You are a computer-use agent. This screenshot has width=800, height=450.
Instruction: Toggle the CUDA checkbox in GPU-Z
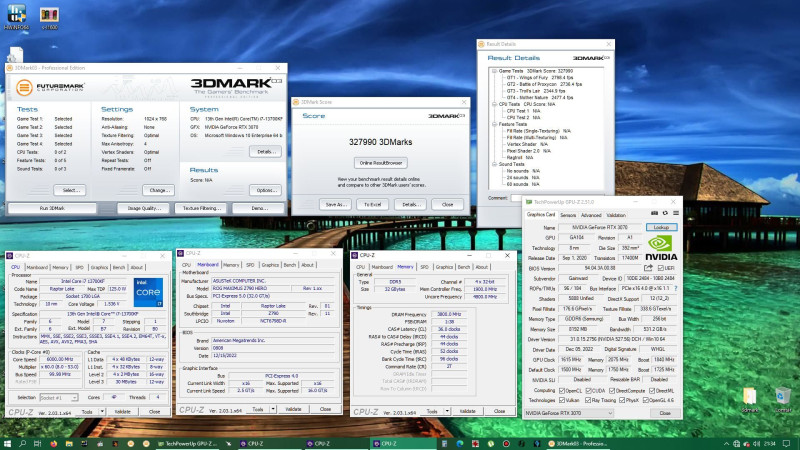coord(588,390)
